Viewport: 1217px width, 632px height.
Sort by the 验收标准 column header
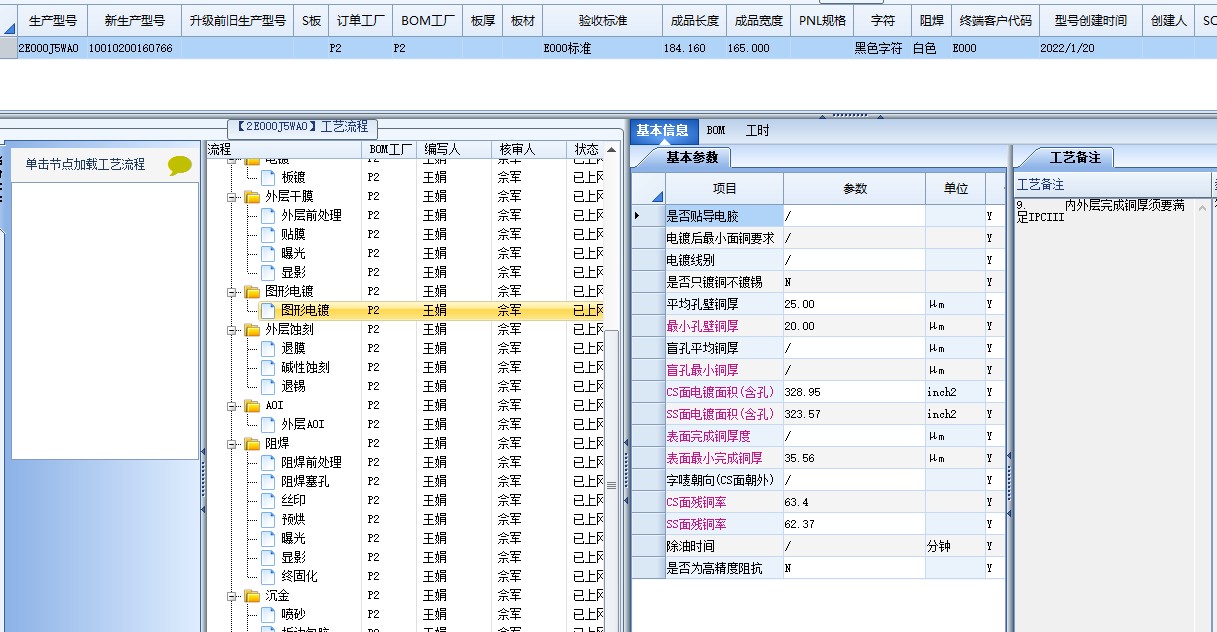tap(604, 20)
